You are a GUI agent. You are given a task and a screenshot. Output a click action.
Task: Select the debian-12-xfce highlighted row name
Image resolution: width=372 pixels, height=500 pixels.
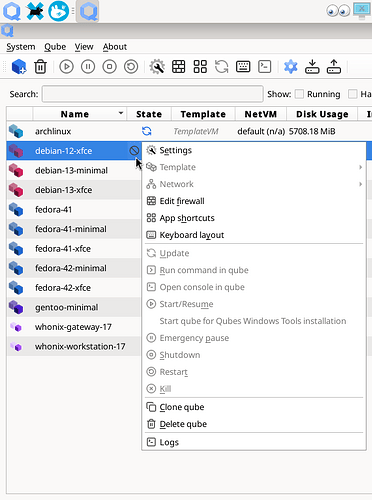[x=64, y=151]
